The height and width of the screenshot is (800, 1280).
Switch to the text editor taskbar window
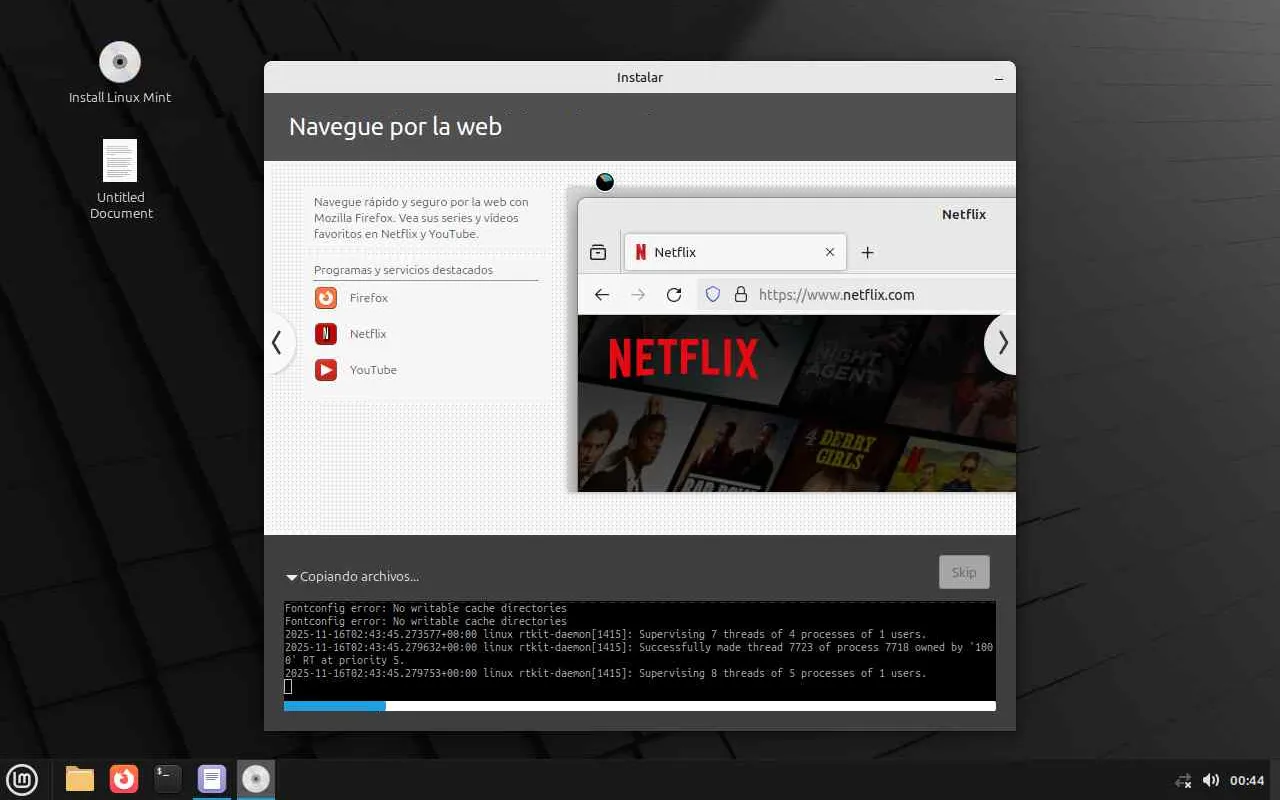pyautogui.click(x=212, y=779)
